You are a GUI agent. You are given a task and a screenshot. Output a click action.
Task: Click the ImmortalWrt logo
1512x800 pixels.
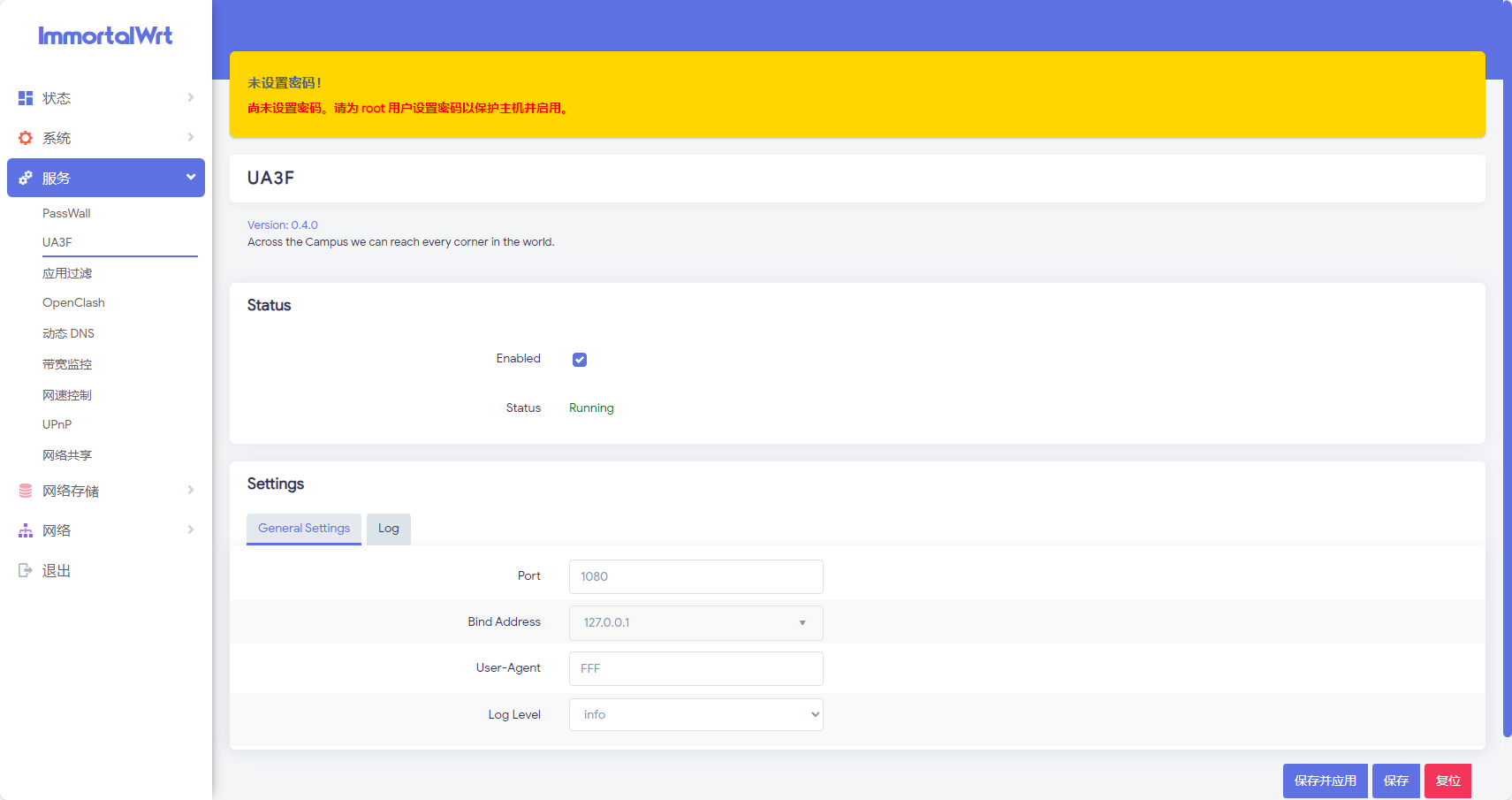(105, 35)
